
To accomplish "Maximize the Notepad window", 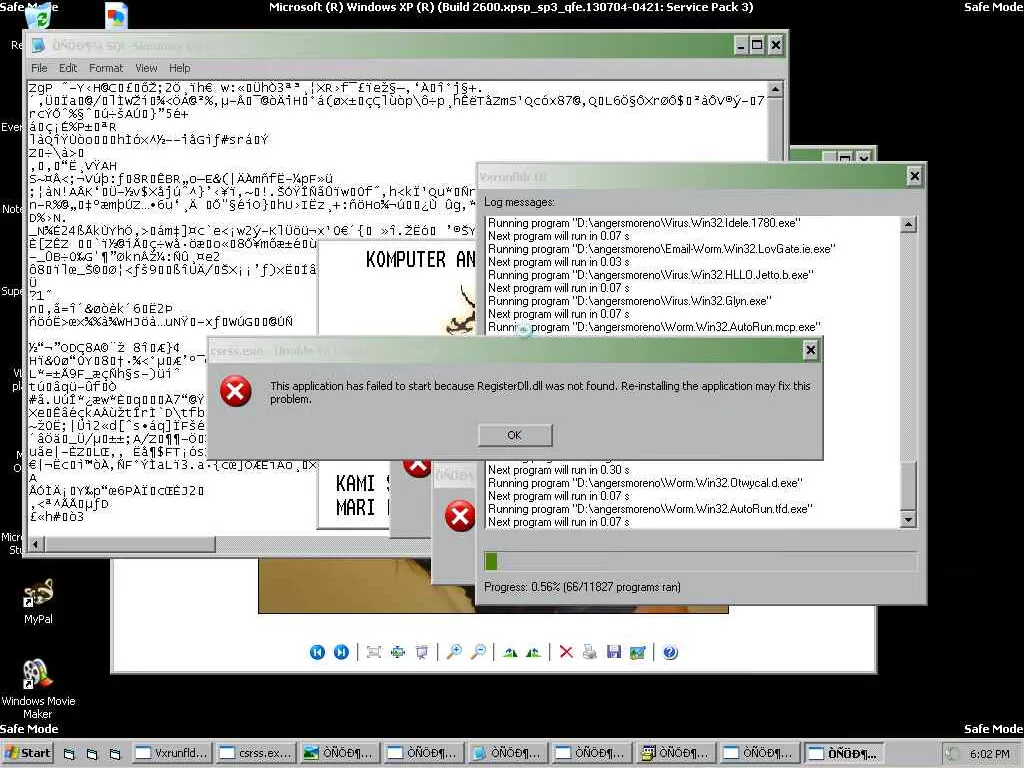I will tap(758, 45).
